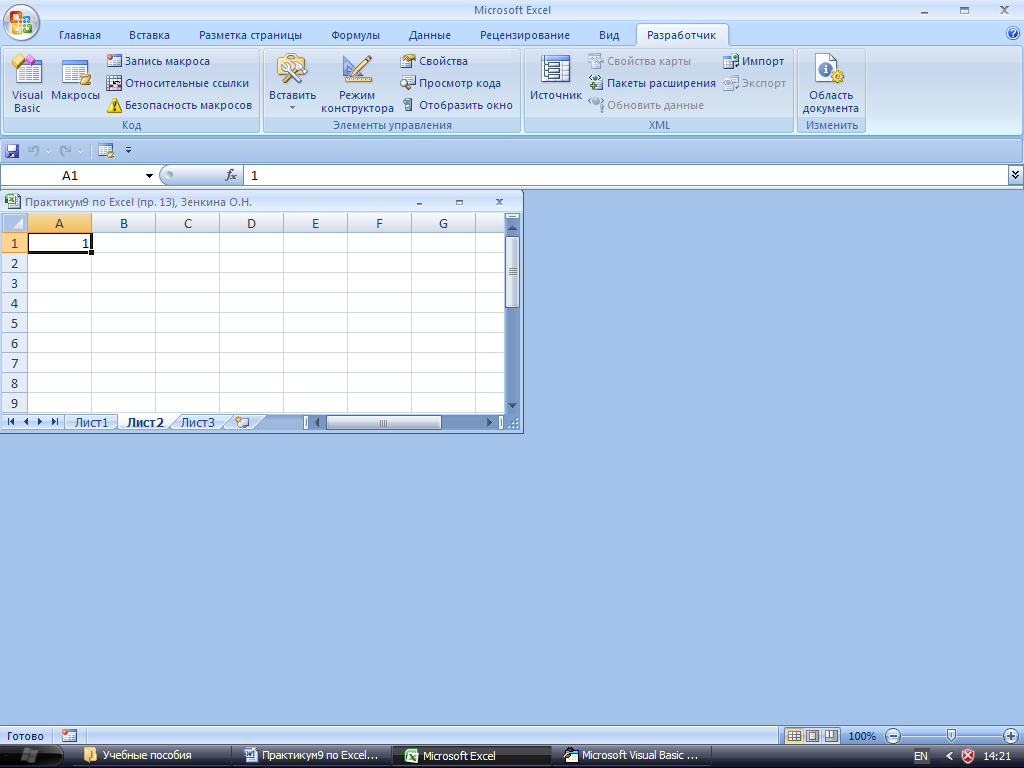
Task: Open the Разметка страницы tab
Action: (250, 35)
